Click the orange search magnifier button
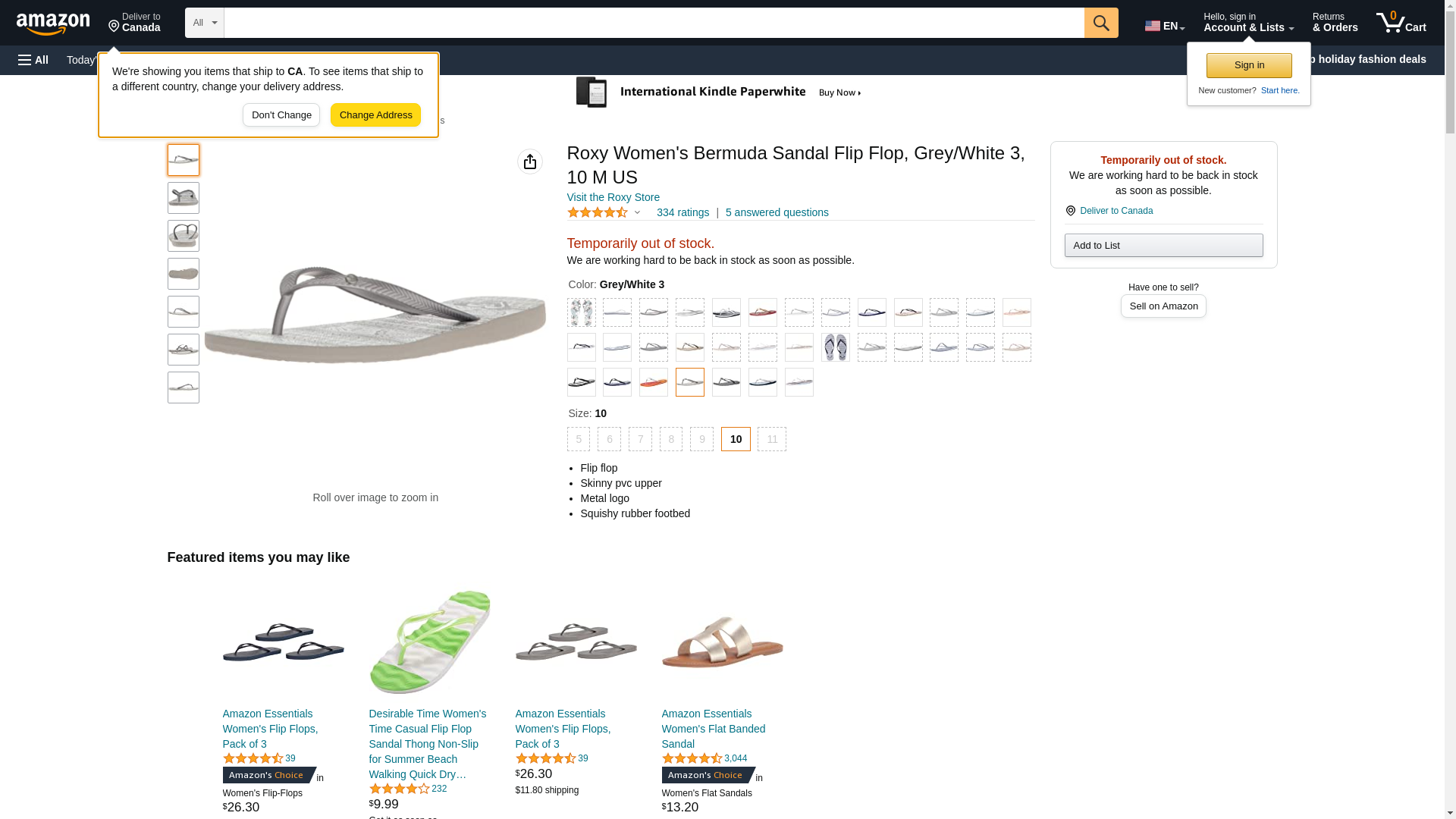 click(1101, 23)
